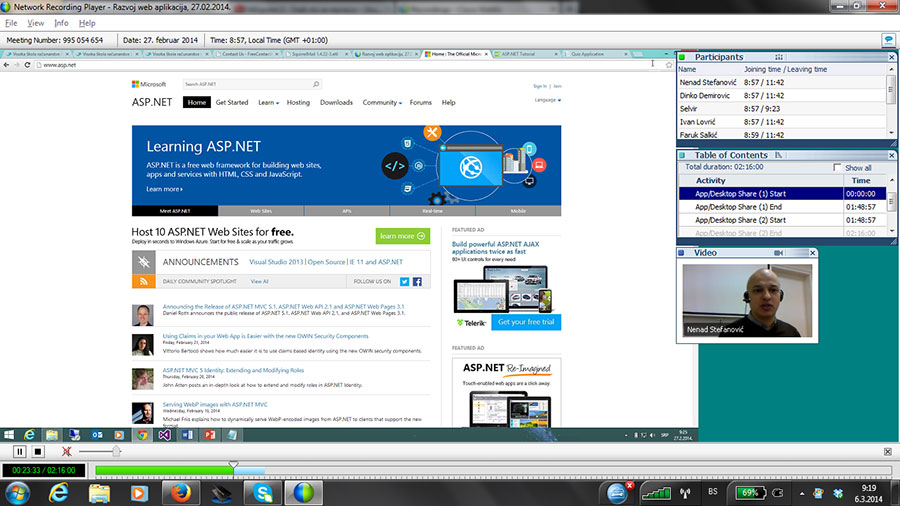Image resolution: width=900 pixels, height=506 pixels.
Task: Click the Table of Contents panel header icon
Action: pos(778,155)
